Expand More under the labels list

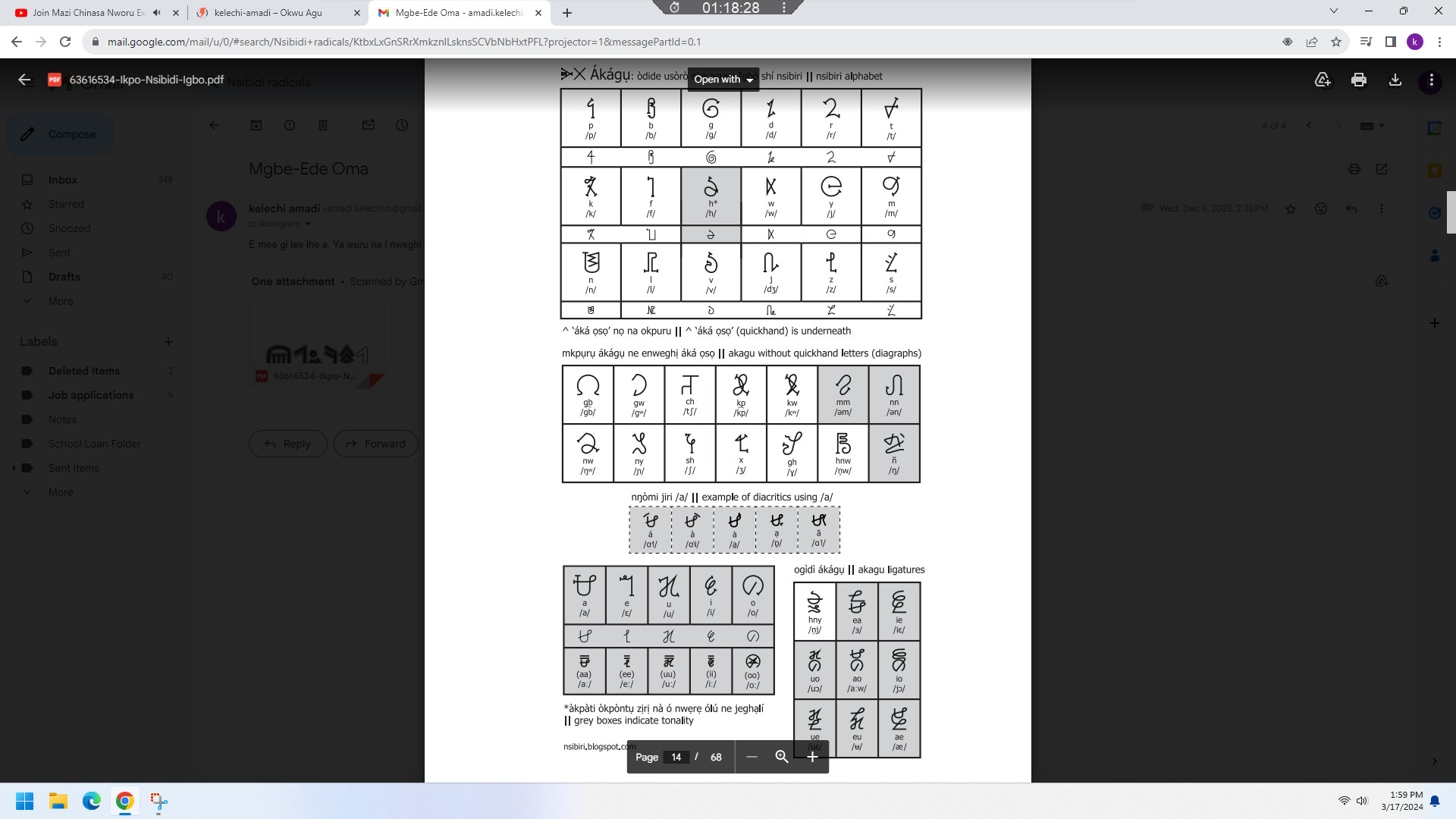coord(61,492)
